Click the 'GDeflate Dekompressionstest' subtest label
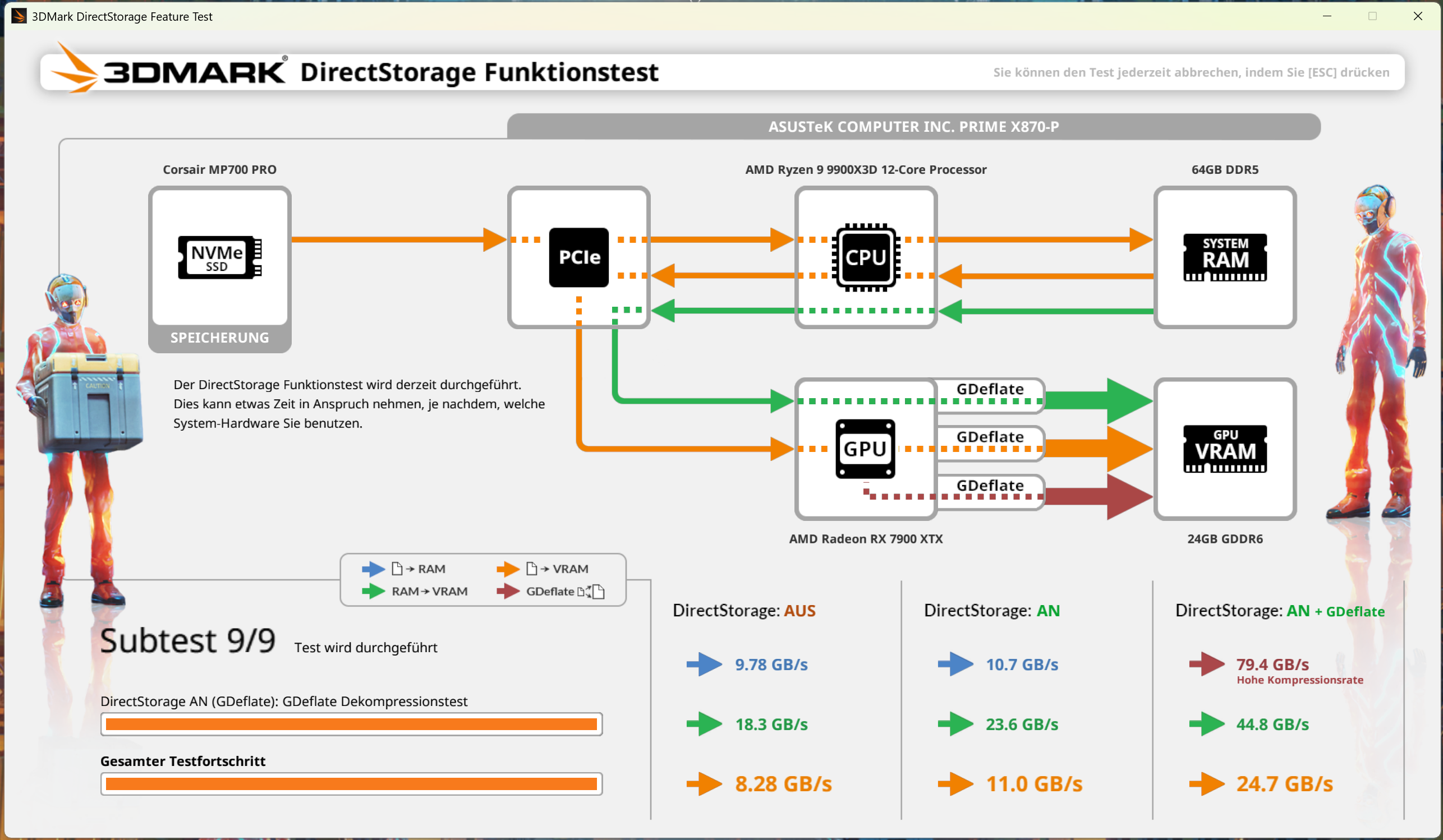The height and width of the screenshot is (840, 1443). pyautogui.click(x=284, y=701)
